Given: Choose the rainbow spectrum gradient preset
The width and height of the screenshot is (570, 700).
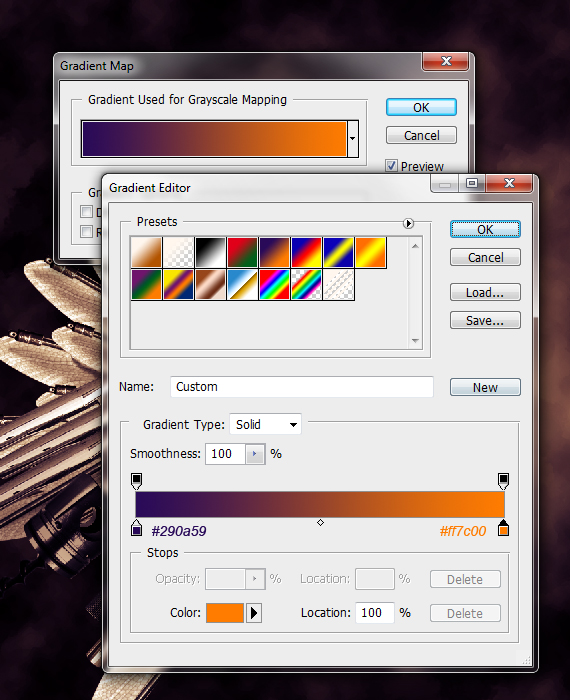Looking at the screenshot, I should (x=275, y=284).
